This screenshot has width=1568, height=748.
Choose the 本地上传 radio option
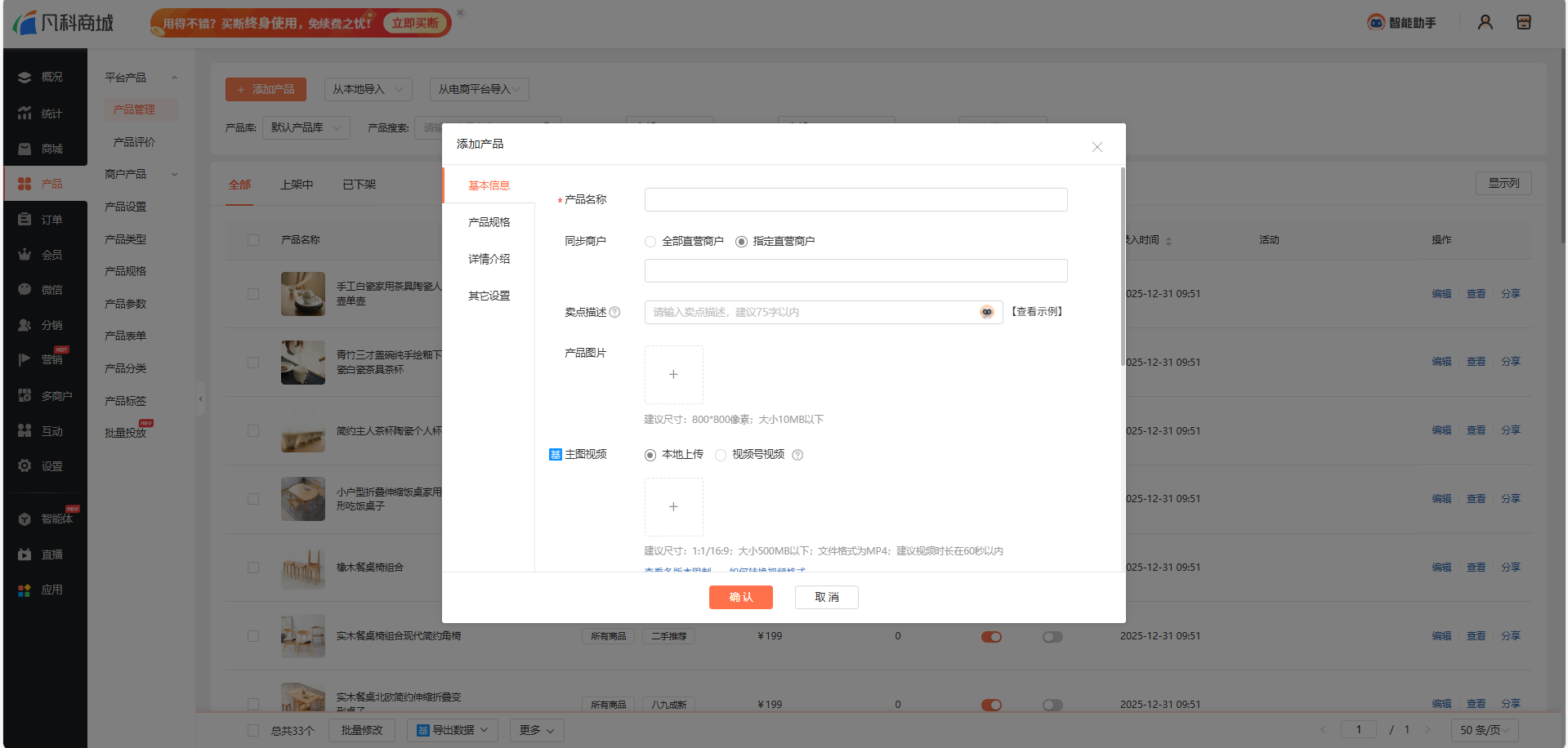(650, 455)
